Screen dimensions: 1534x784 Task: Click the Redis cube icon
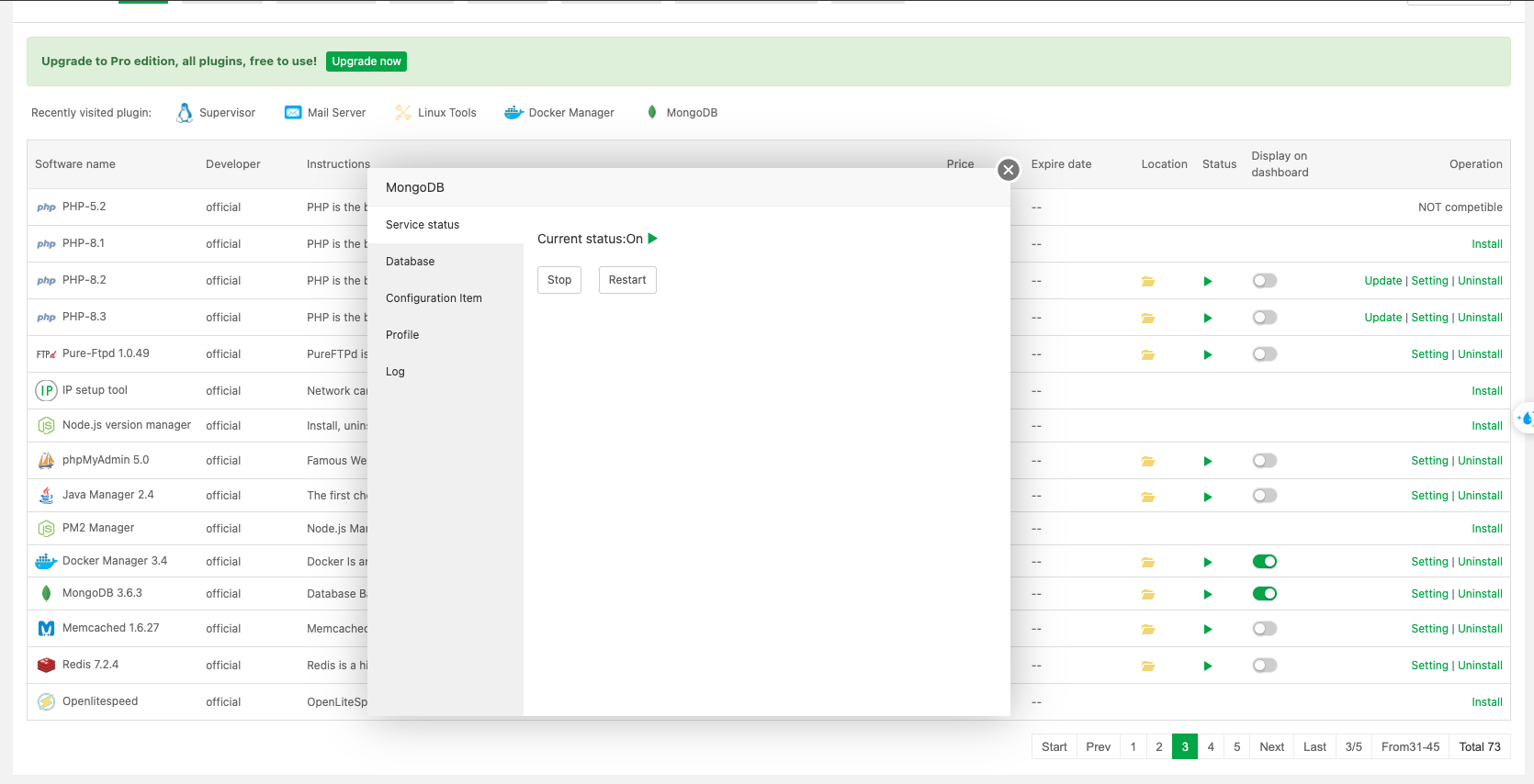tap(46, 665)
